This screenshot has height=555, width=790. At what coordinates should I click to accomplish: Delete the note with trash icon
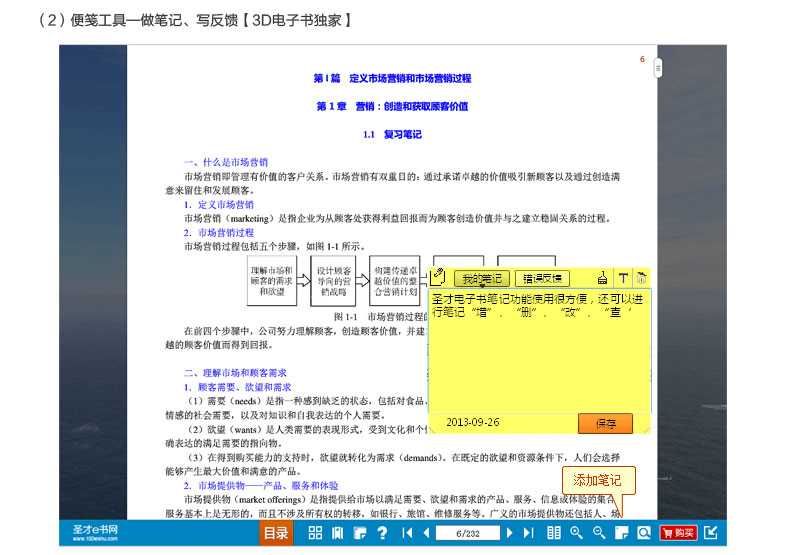click(x=642, y=278)
